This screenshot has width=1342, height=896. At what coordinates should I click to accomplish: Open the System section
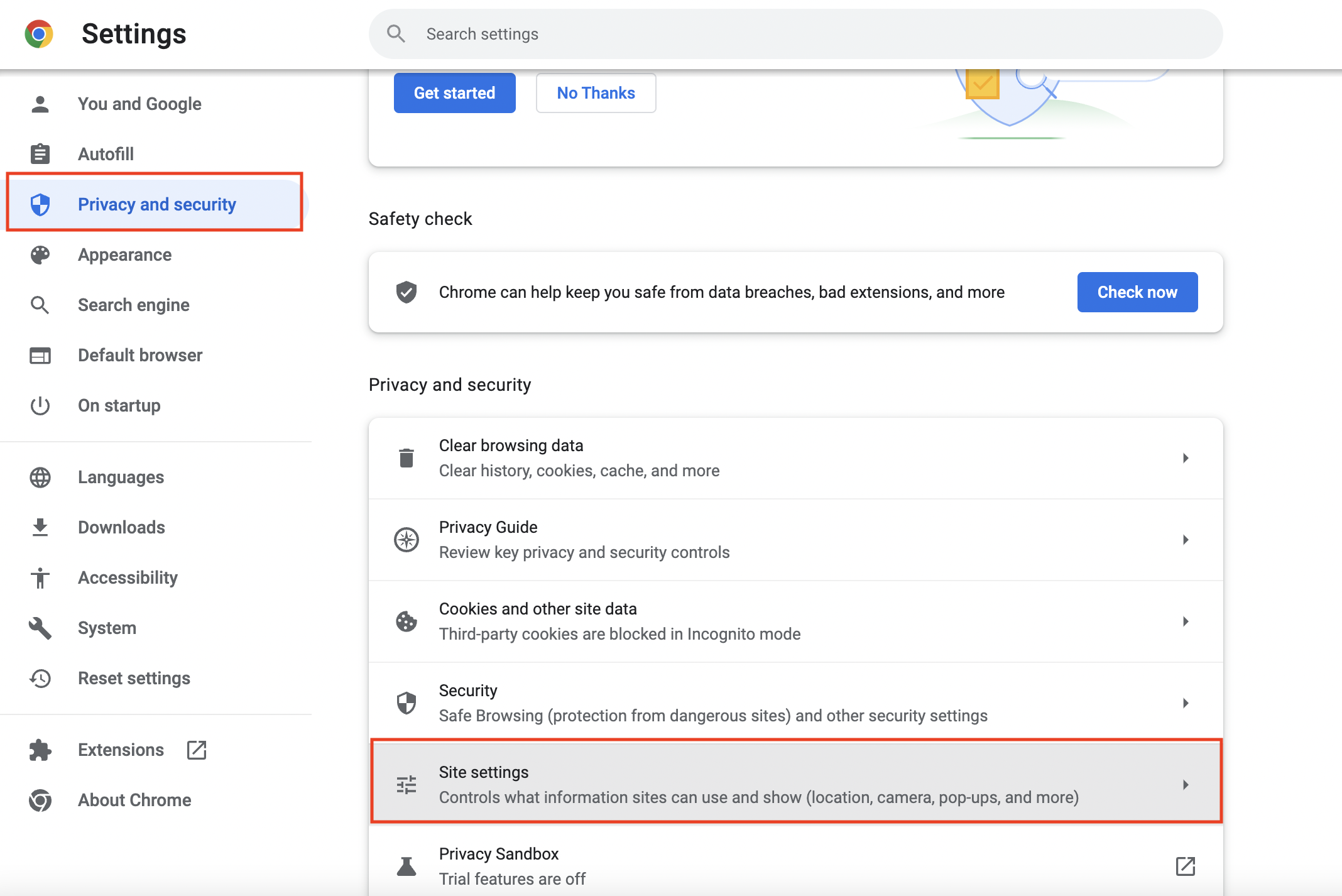[x=156, y=628]
